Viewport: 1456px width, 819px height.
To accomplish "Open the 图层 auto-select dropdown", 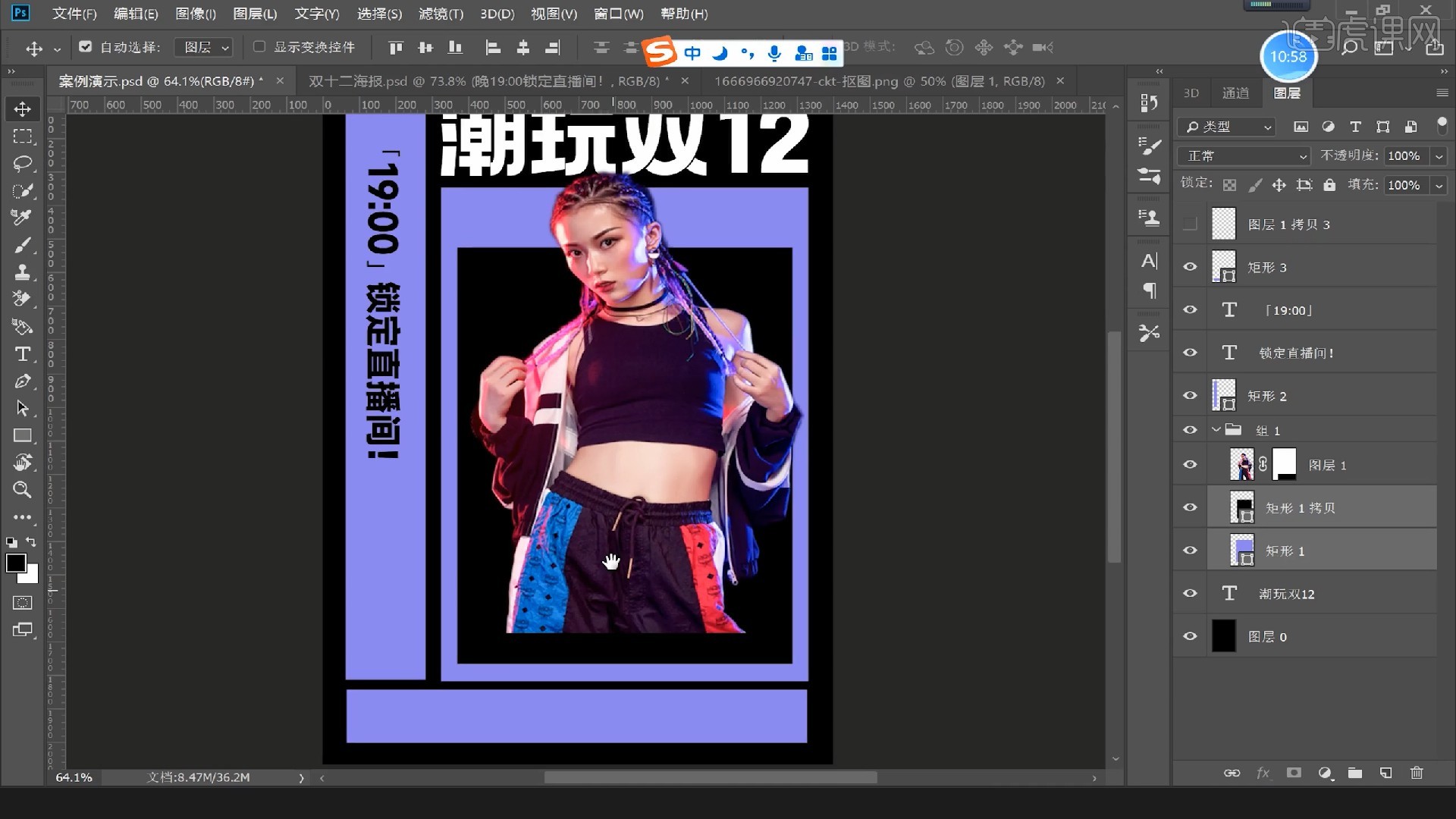I will 204,47.
